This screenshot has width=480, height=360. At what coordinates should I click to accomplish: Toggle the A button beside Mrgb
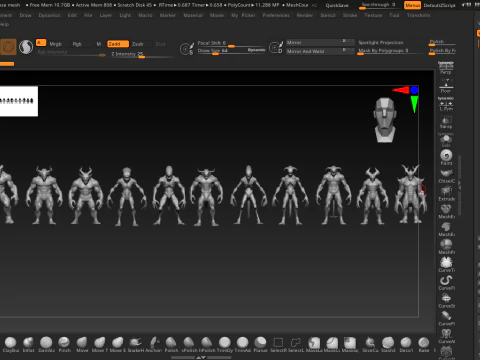click(41, 43)
